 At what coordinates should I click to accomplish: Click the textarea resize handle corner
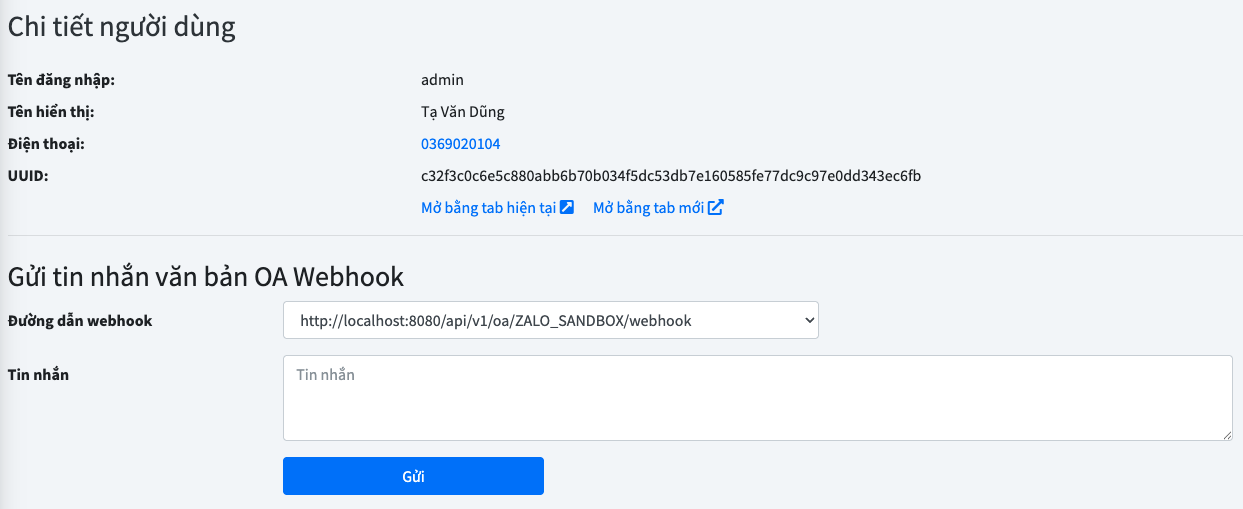click(1226, 434)
